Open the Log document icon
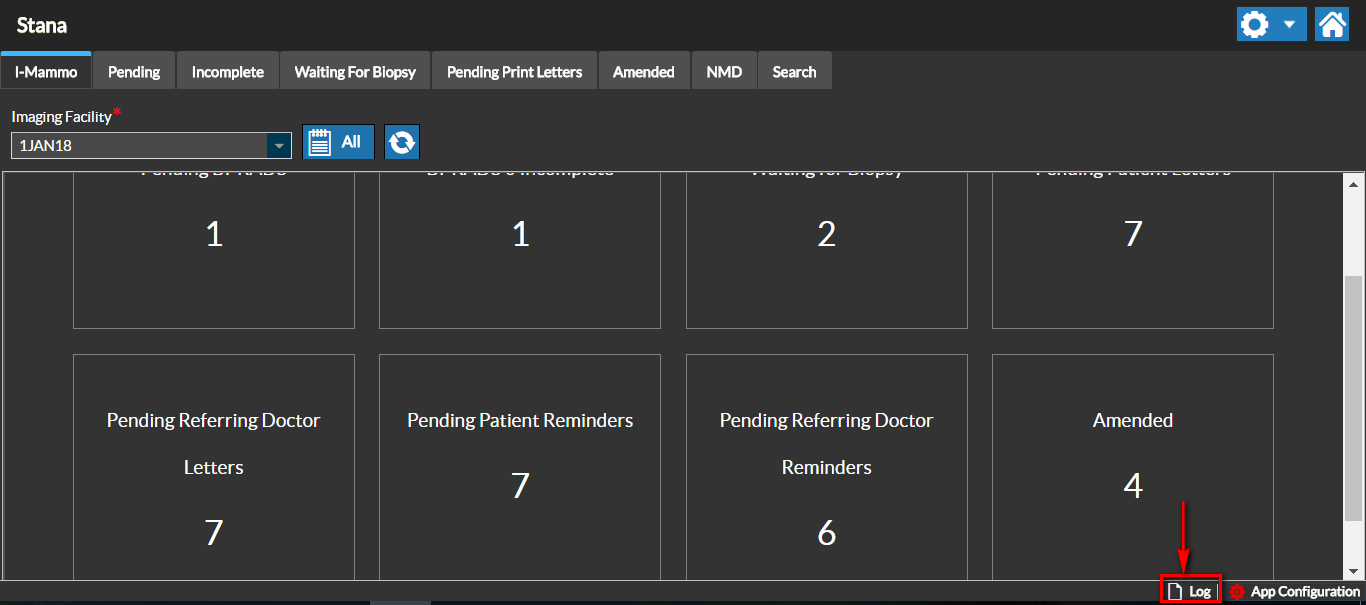 (x=1177, y=592)
